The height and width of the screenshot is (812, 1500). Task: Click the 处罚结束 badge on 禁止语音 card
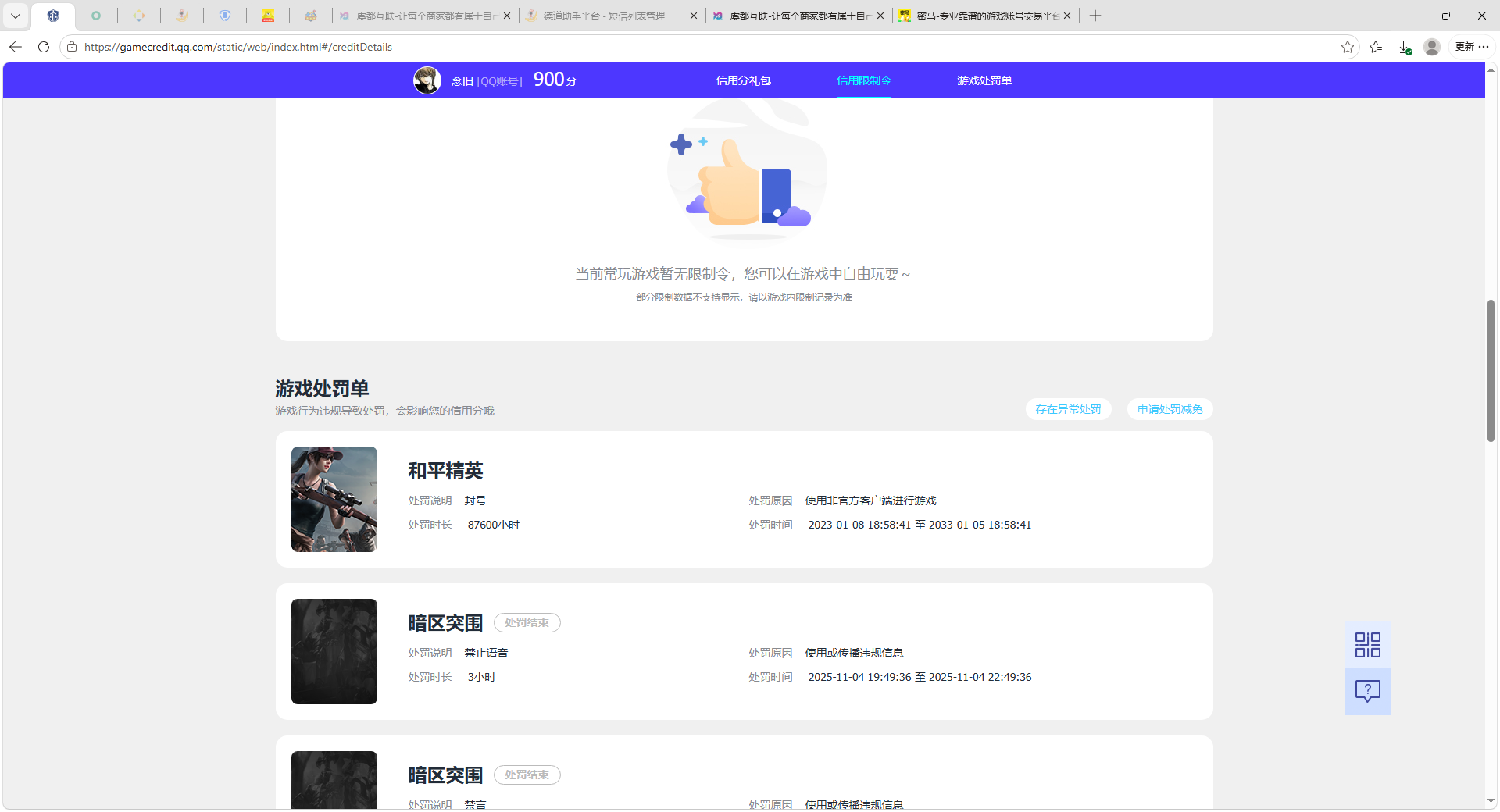pos(527,622)
